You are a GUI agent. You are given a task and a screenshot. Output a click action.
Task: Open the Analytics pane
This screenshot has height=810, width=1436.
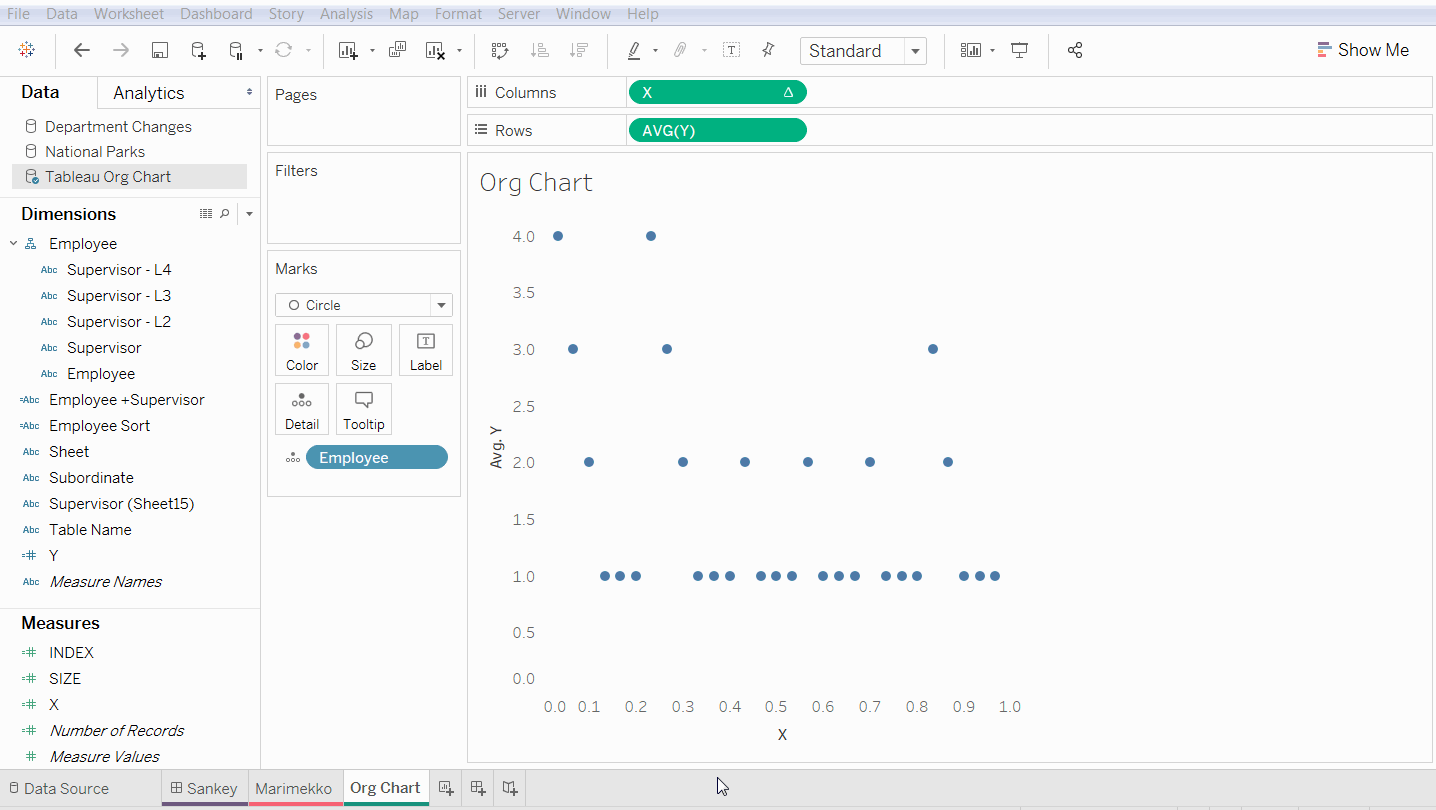tap(147, 91)
